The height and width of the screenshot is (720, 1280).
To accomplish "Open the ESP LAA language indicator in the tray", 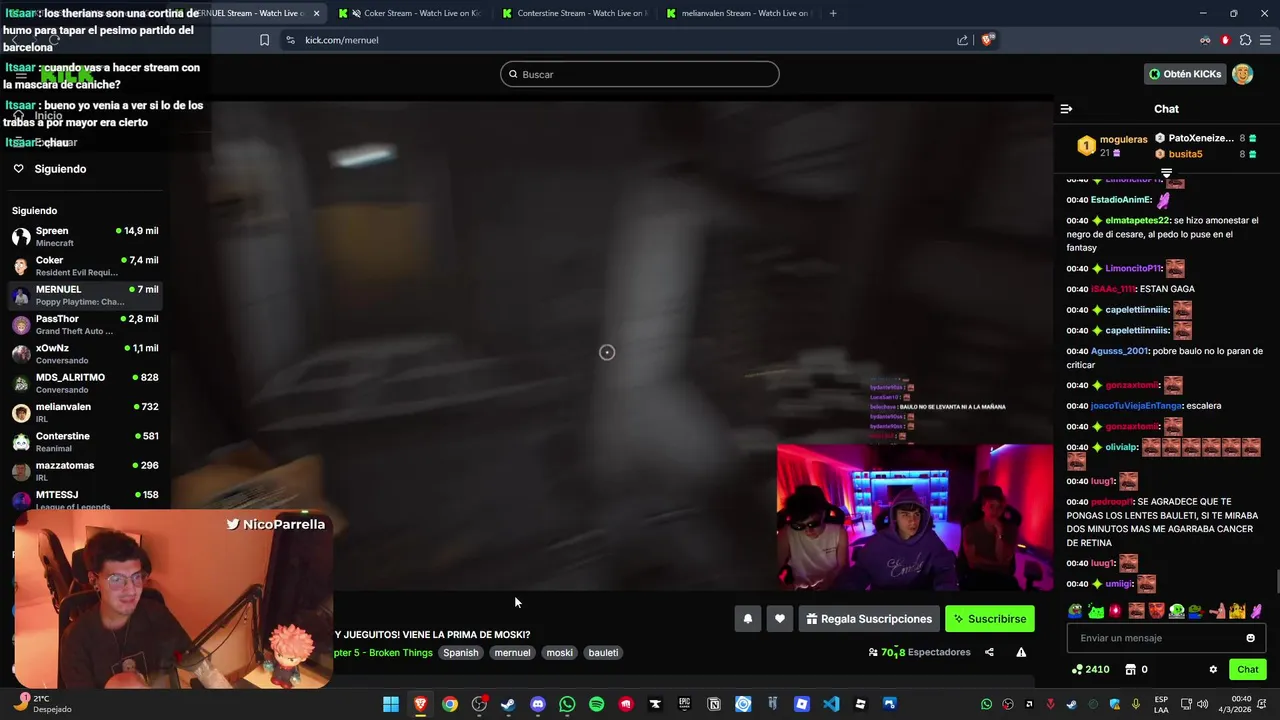I will 1162,704.
